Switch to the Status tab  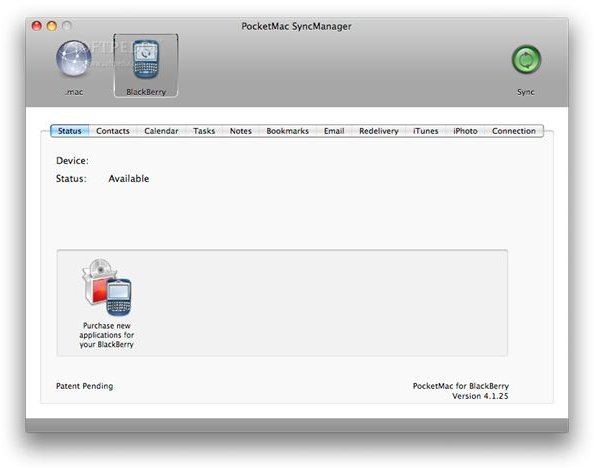(x=70, y=131)
